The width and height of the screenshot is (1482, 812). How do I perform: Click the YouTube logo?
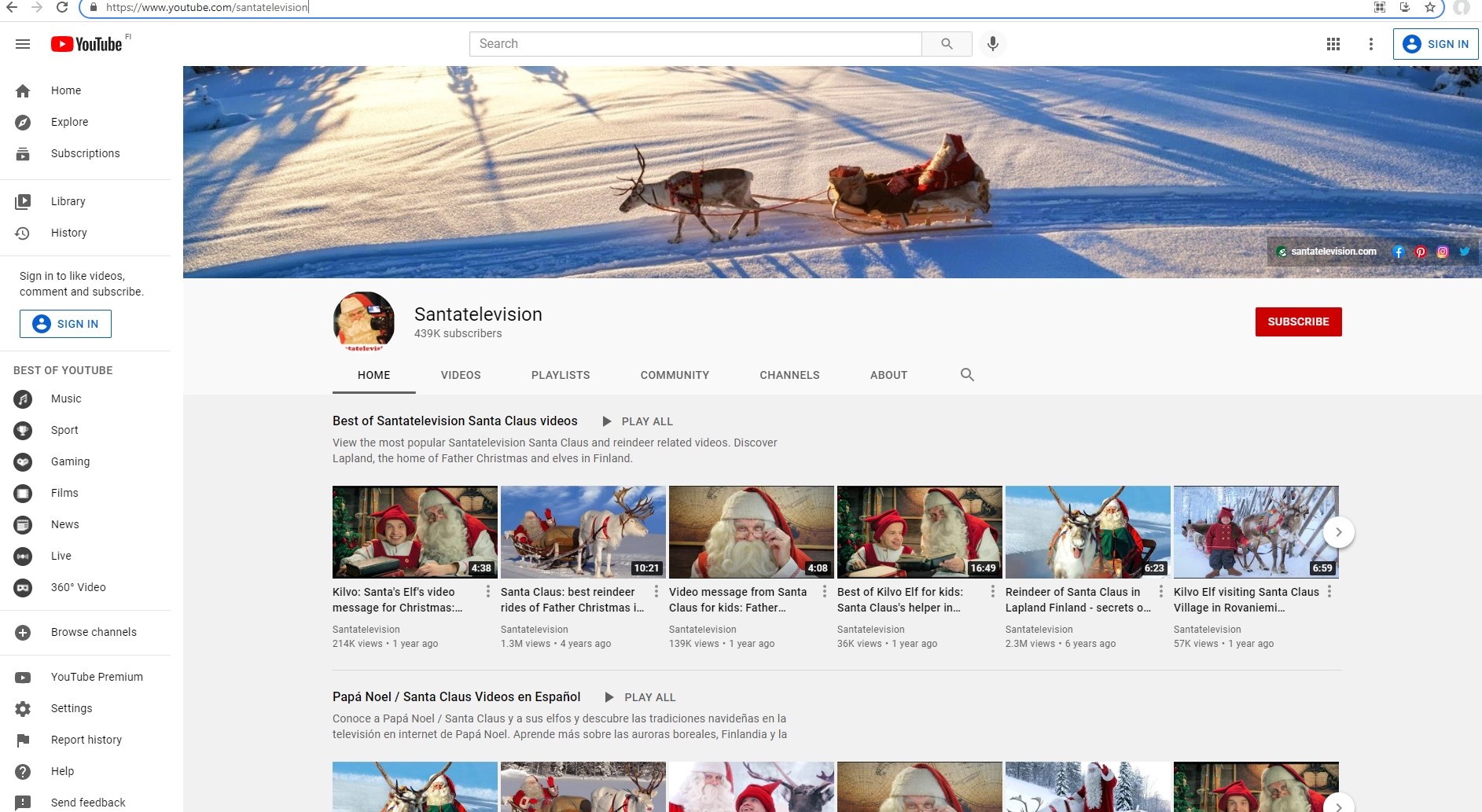pos(86,44)
